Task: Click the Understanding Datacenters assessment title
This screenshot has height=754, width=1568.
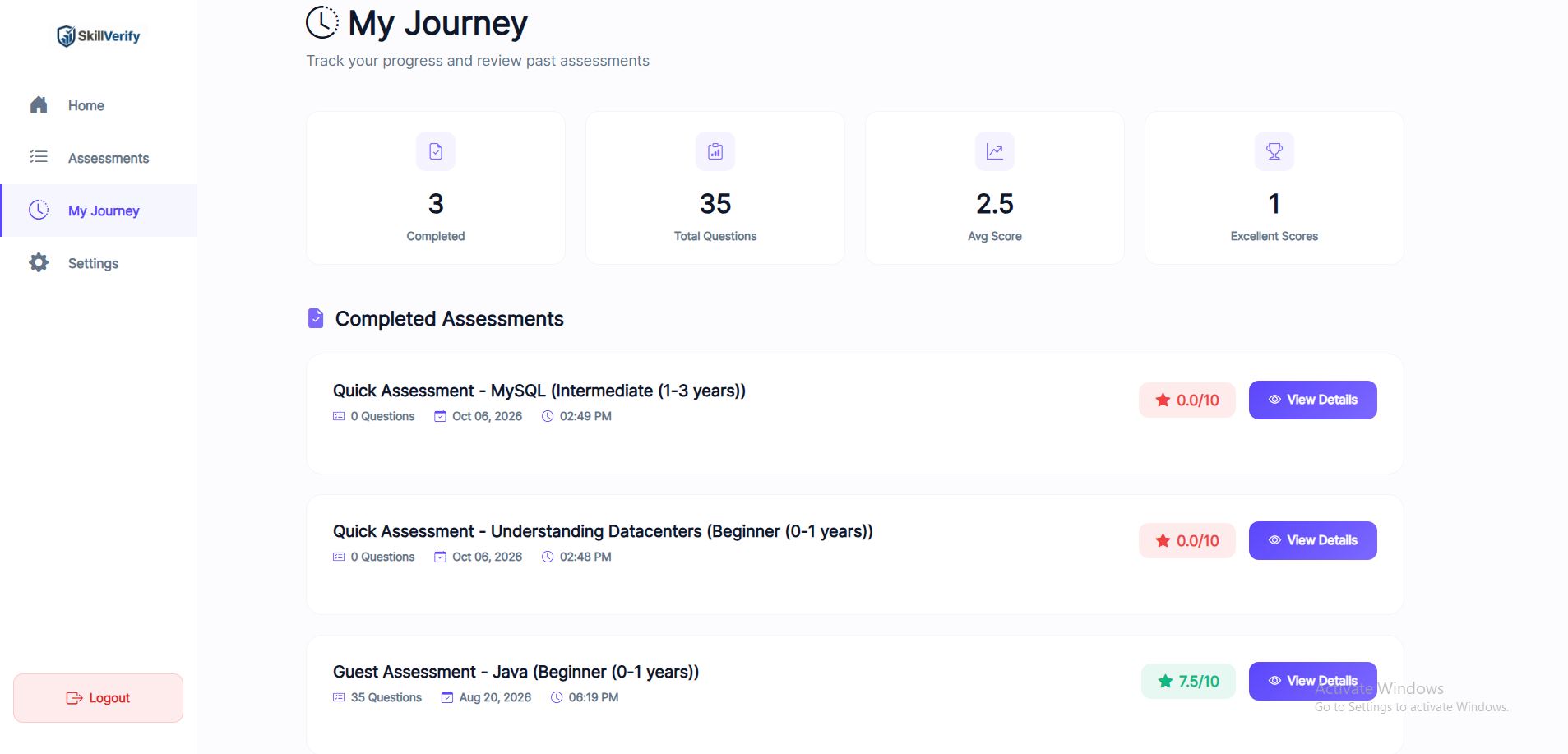Action: pos(603,531)
